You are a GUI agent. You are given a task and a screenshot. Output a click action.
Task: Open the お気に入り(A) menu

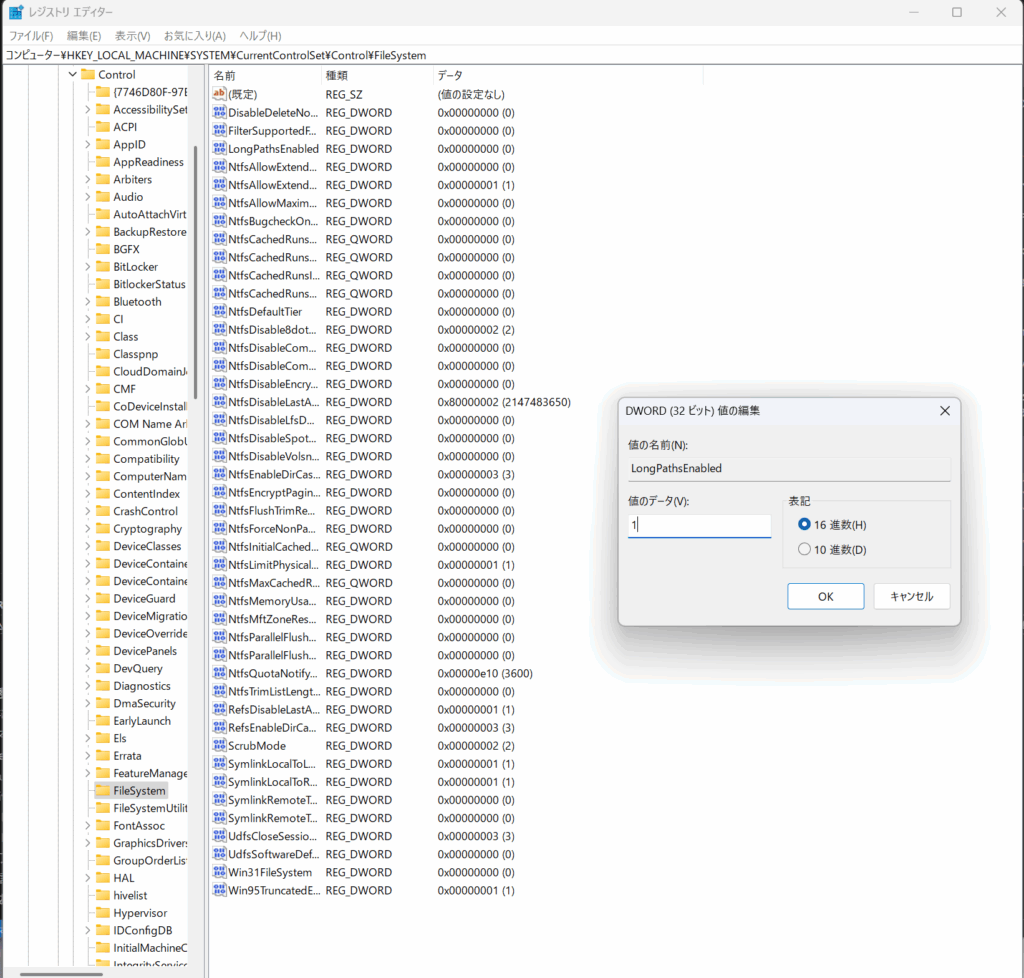coord(195,36)
